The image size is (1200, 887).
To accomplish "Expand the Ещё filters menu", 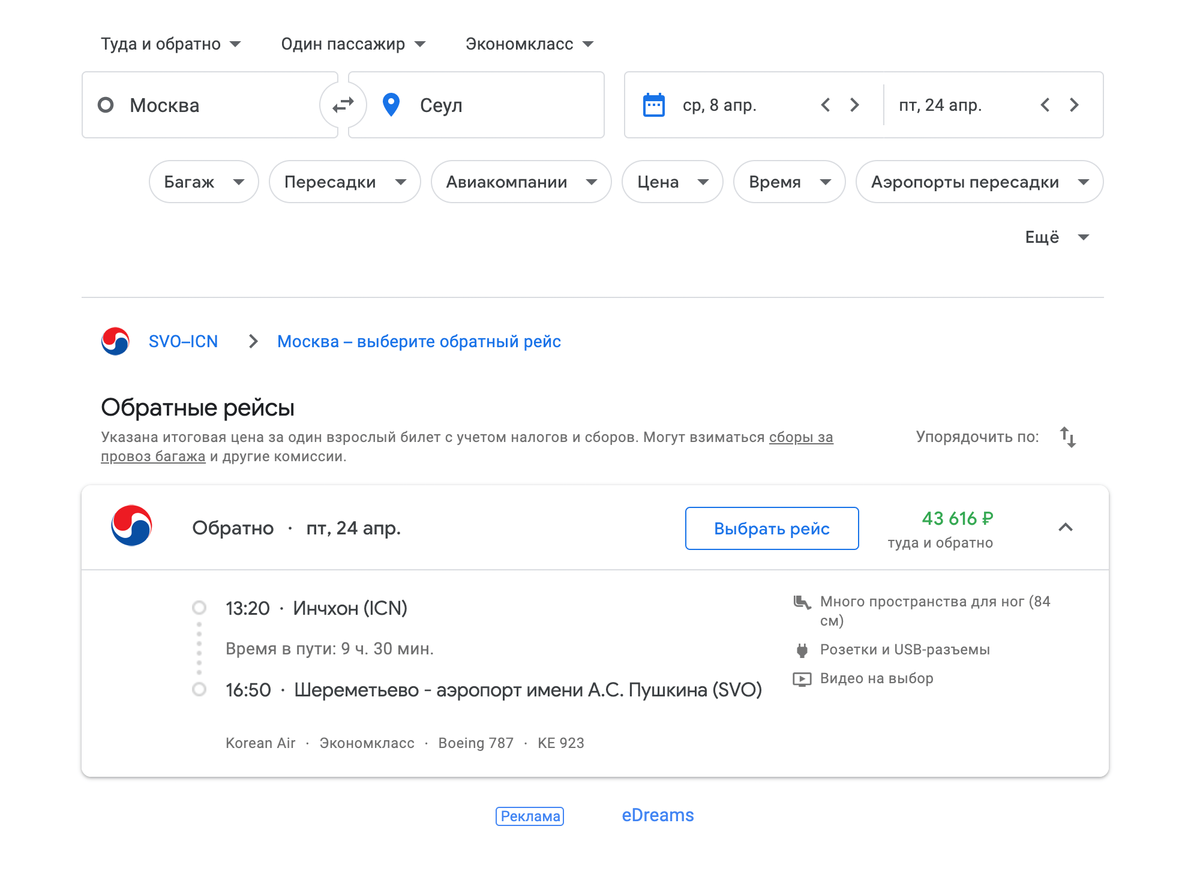I will (x=1056, y=237).
